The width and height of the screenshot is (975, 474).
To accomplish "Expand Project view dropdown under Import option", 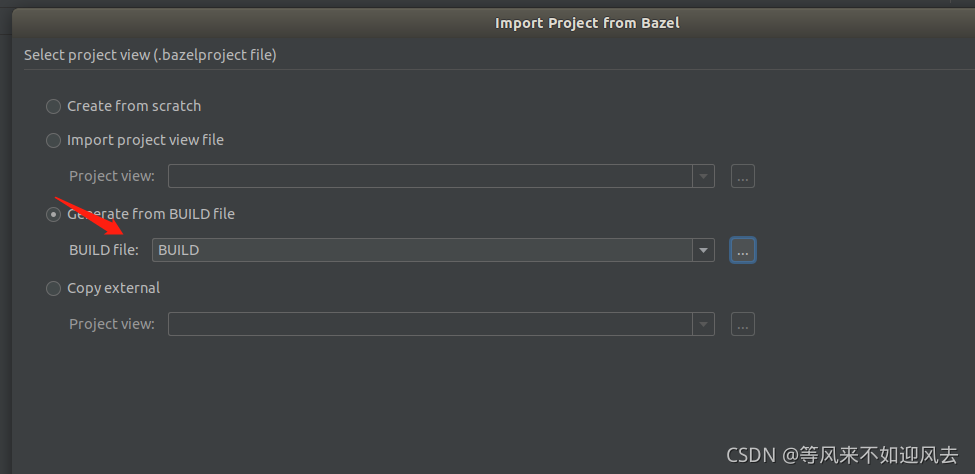I will click(x=703, y=176).
